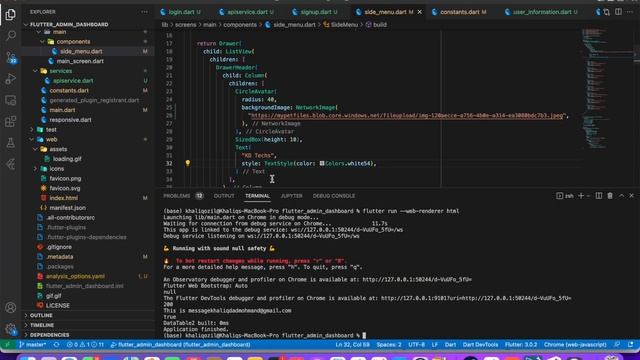Open the Extensions view

pyautogui.click(x=11, y=121)
